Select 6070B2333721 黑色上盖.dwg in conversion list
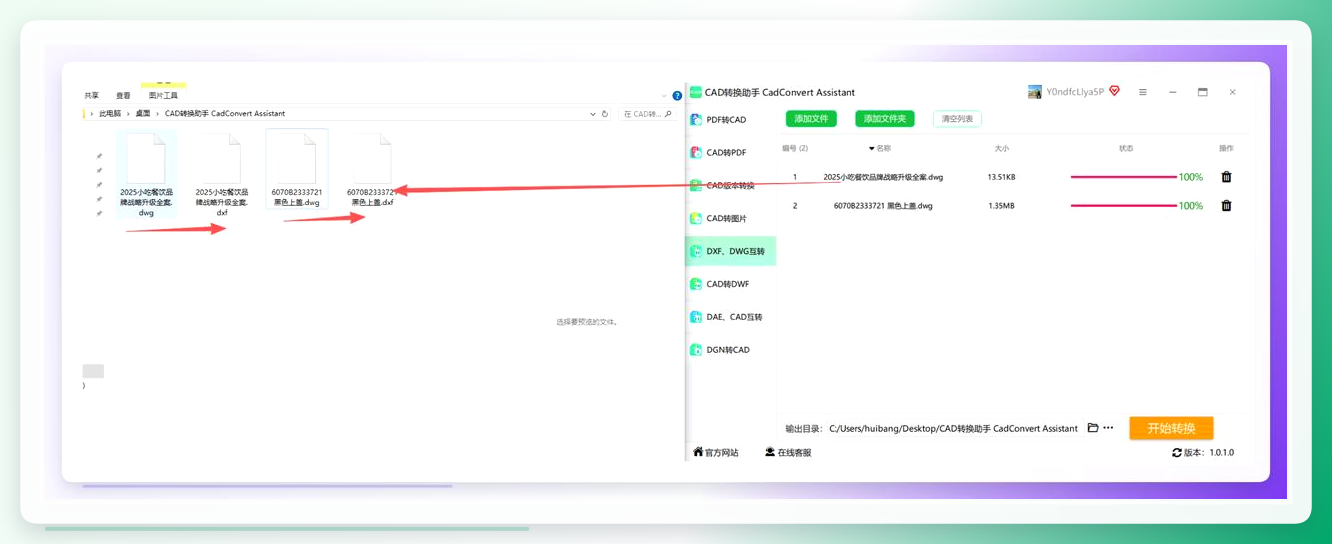Viewport: 1332px width, 544px height. (x=883, y=206)
